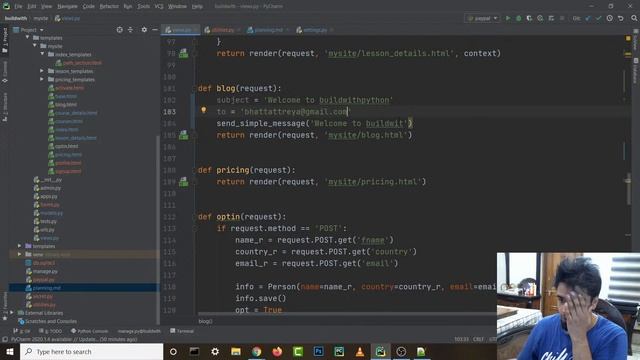This screenshot has height=360, width=640.
Task: Click the buildwith breadcrumb in navigation bar
Action: pyautogui.click(x=16, y=18)
